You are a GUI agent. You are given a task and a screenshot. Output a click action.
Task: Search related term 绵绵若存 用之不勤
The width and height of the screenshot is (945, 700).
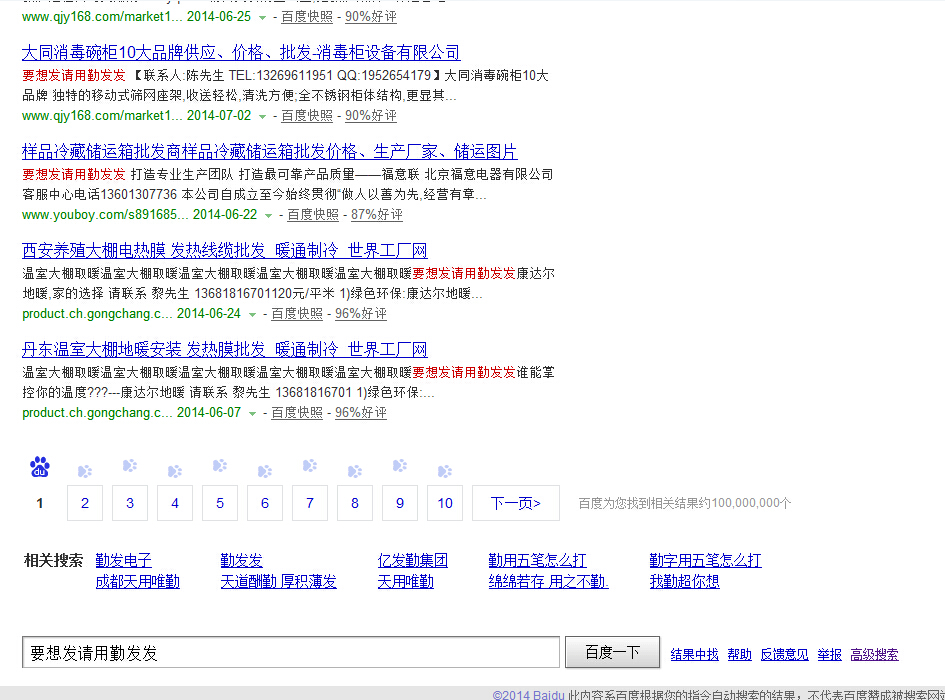point(548,582)
